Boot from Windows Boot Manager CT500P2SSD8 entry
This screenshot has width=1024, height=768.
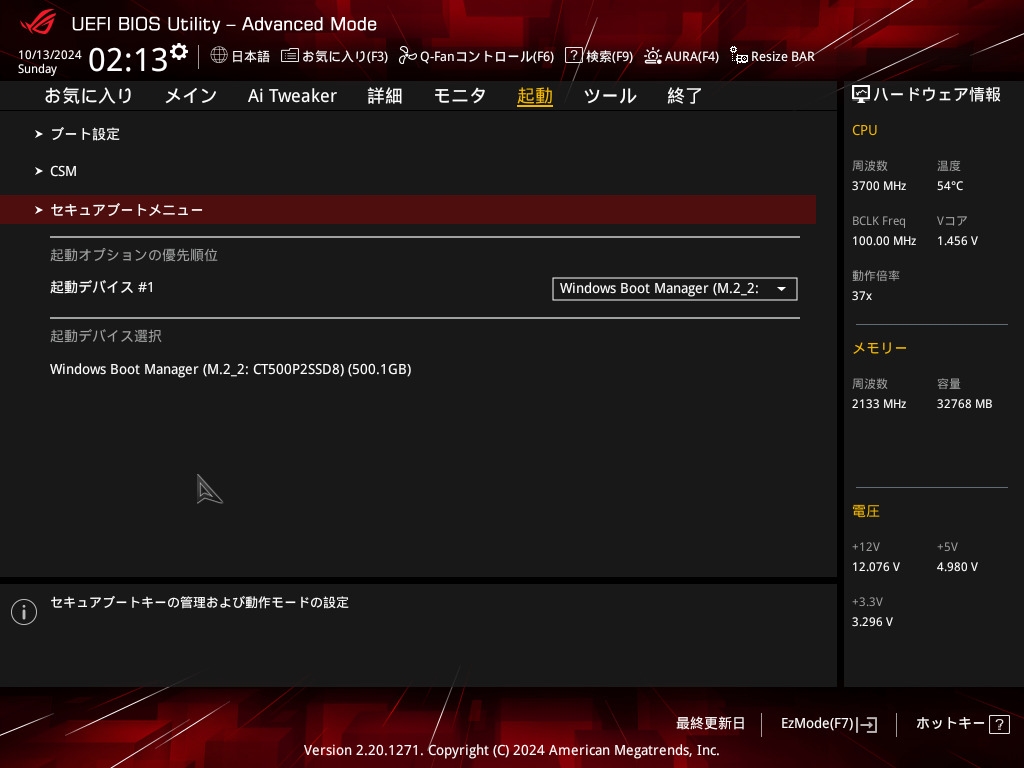(231, 370)
